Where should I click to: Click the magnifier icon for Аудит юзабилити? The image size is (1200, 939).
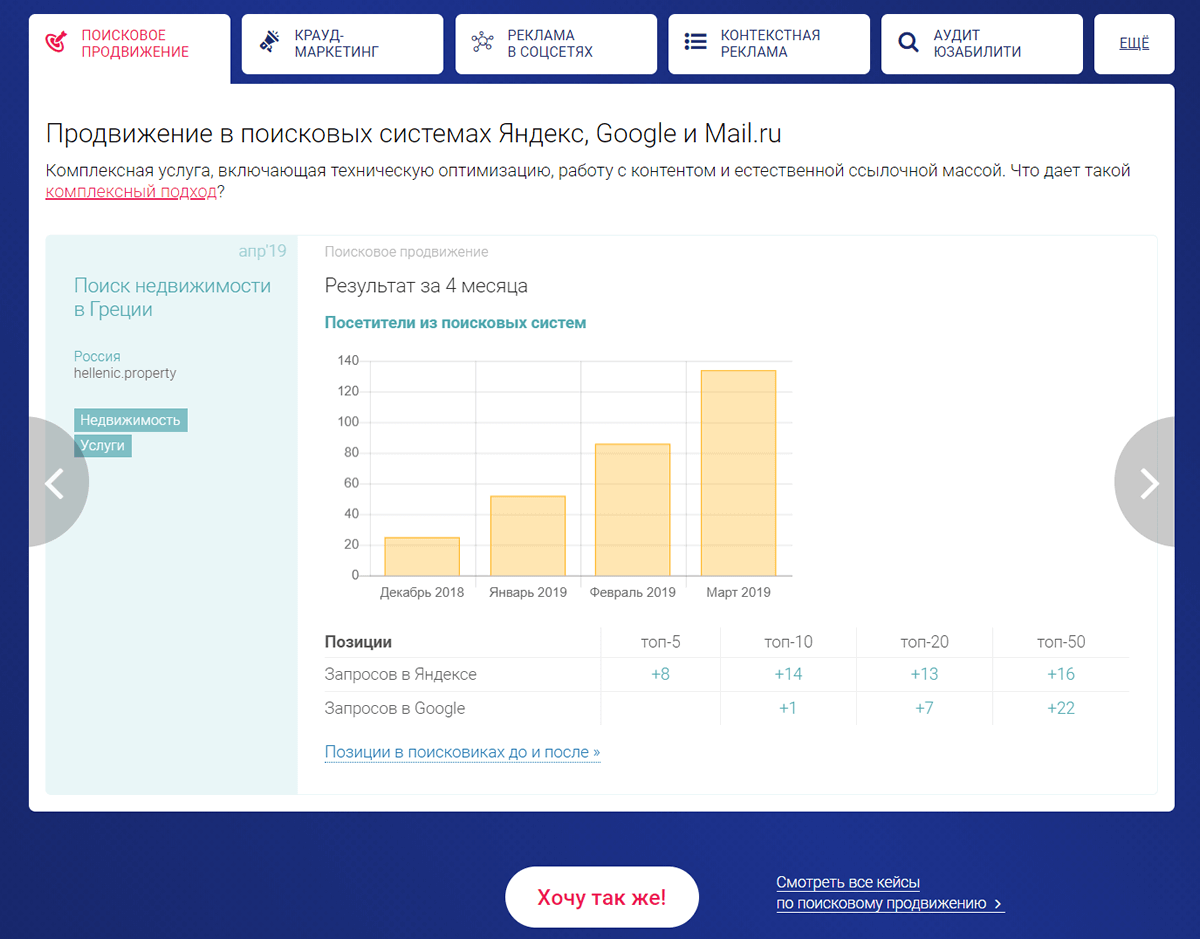[x=908, y=43]
